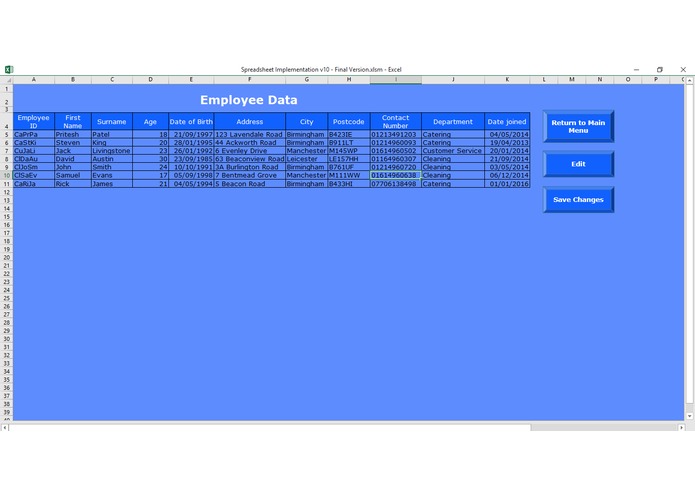Click the Date of Birth header cell
The image size is (695, 494).
coord(191,121)
